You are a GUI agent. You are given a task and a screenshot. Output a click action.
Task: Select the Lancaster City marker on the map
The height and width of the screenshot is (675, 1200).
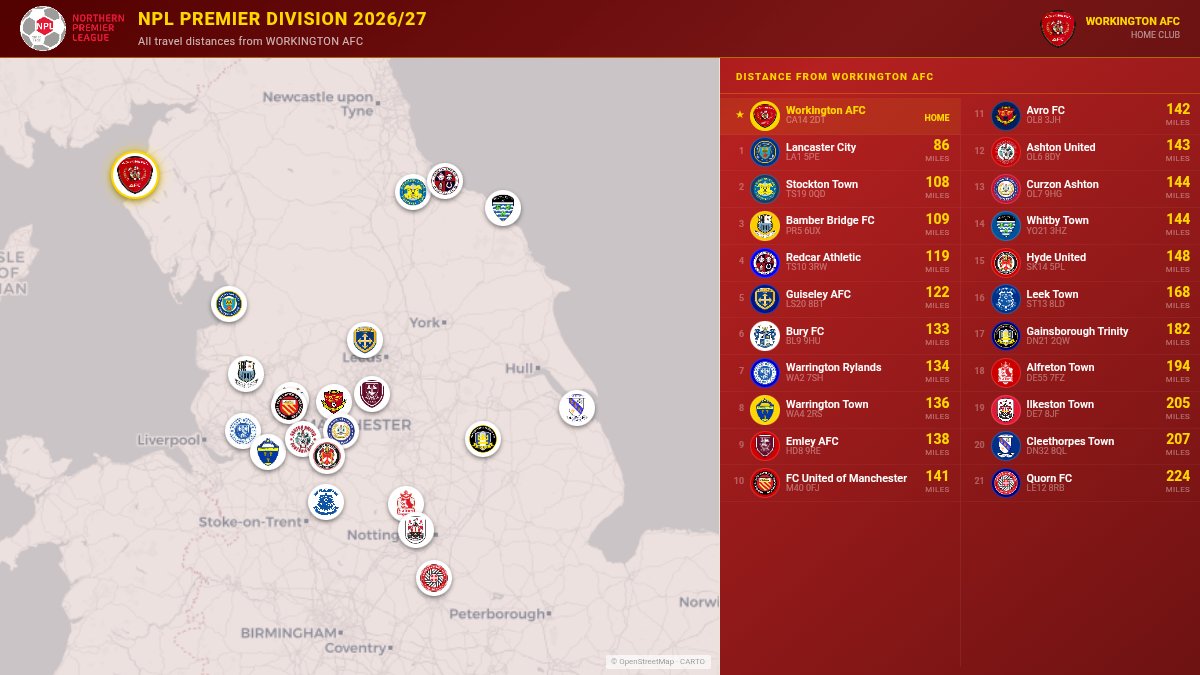(229, 303)
